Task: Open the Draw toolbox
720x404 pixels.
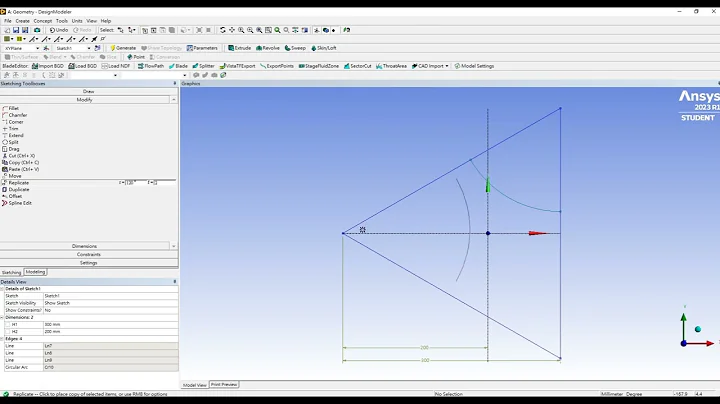Action: [89, 91]
